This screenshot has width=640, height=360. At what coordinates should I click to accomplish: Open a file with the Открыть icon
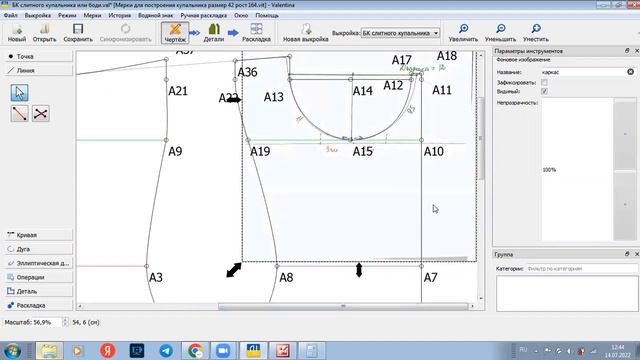[x=44, y=33]
